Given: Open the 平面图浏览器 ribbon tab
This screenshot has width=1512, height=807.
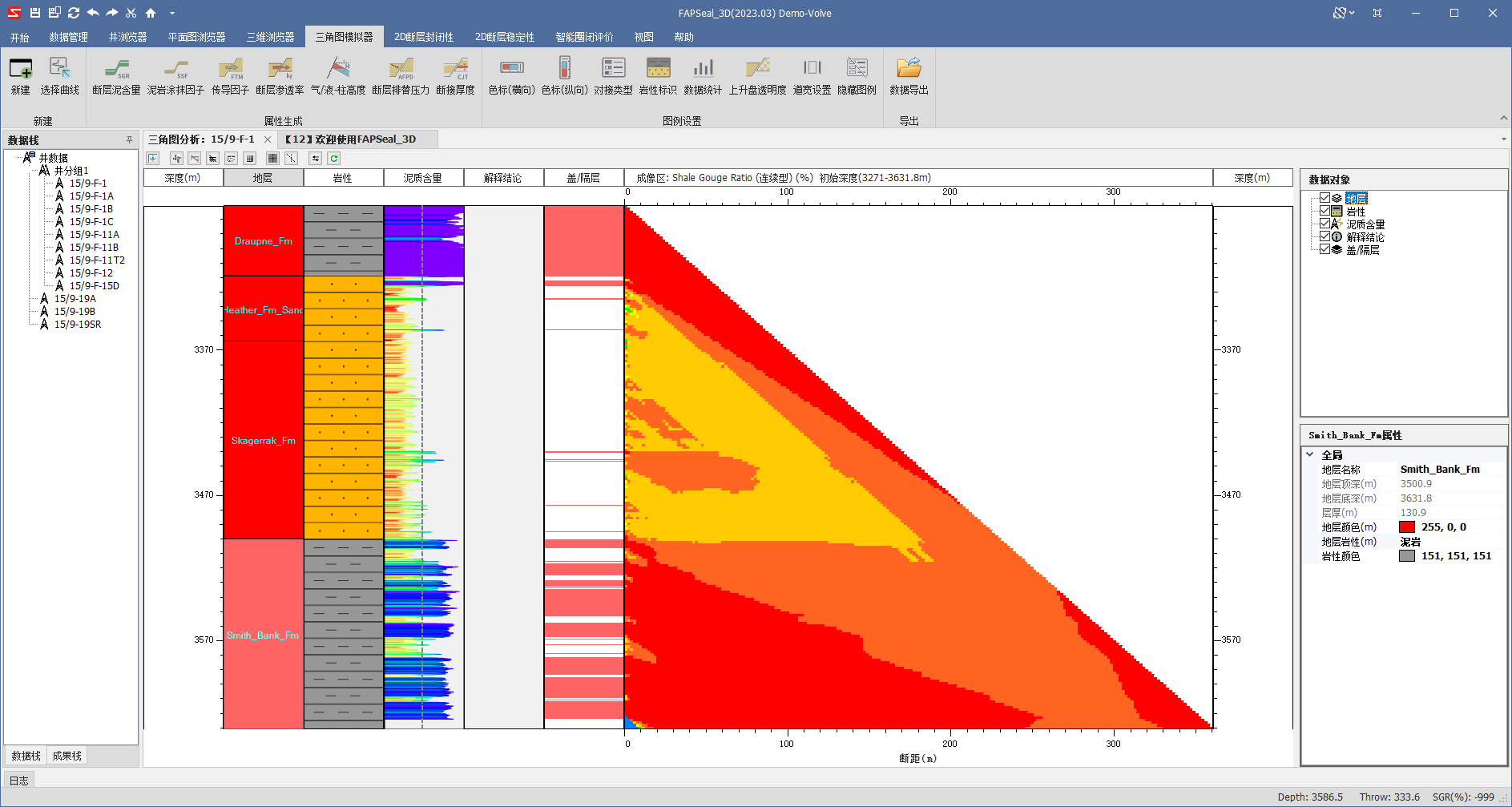Looking at the screenshot, I should pyautogui.click(x=197, y=37).
